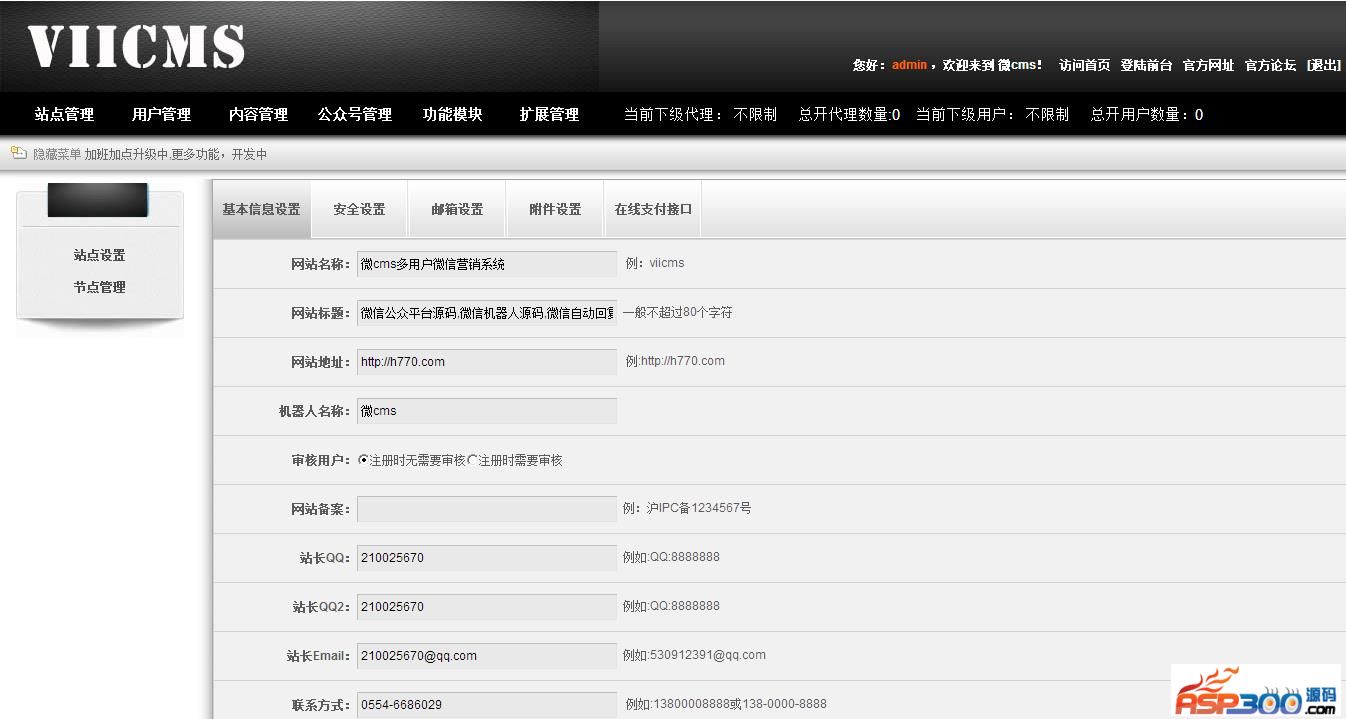Click hint text 例：viicms
This screenshot has height=719, width=1346.
pos(655,263)
